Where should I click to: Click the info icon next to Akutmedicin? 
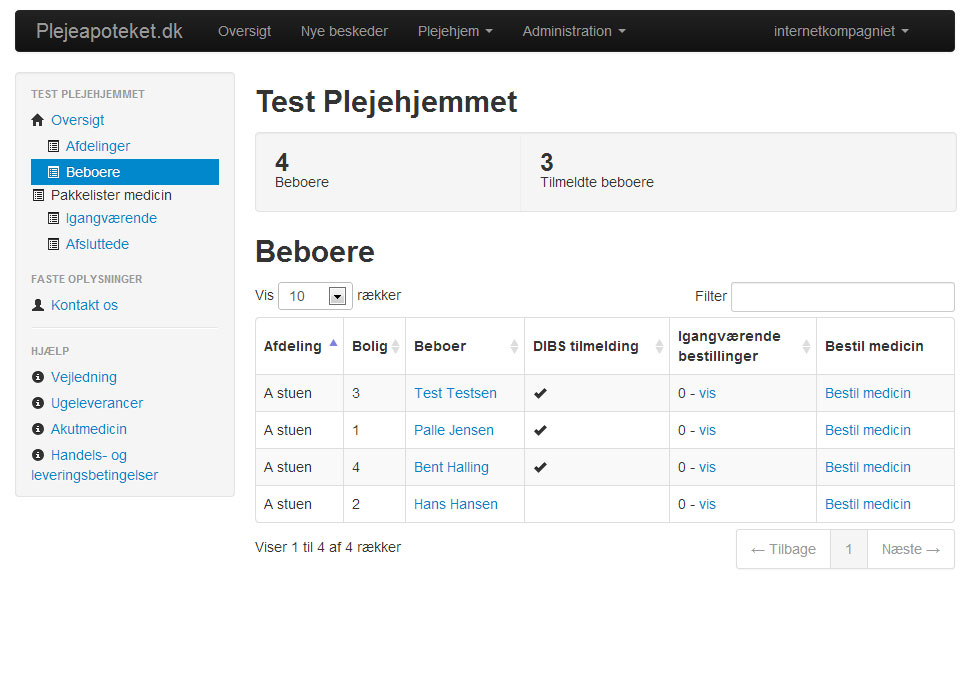[x=38, y=429]
